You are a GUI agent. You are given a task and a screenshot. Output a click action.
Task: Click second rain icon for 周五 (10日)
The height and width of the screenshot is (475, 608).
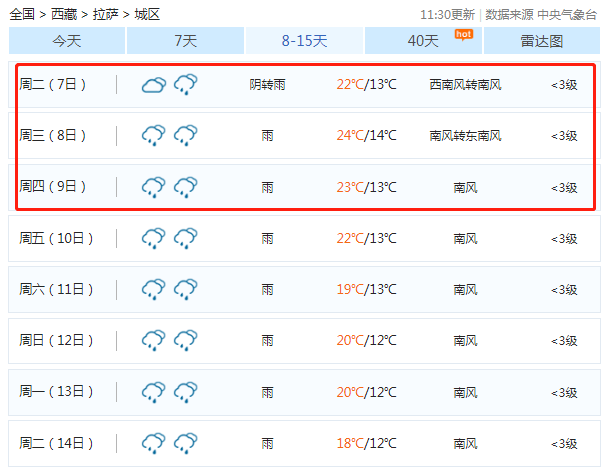coord(186,238)
